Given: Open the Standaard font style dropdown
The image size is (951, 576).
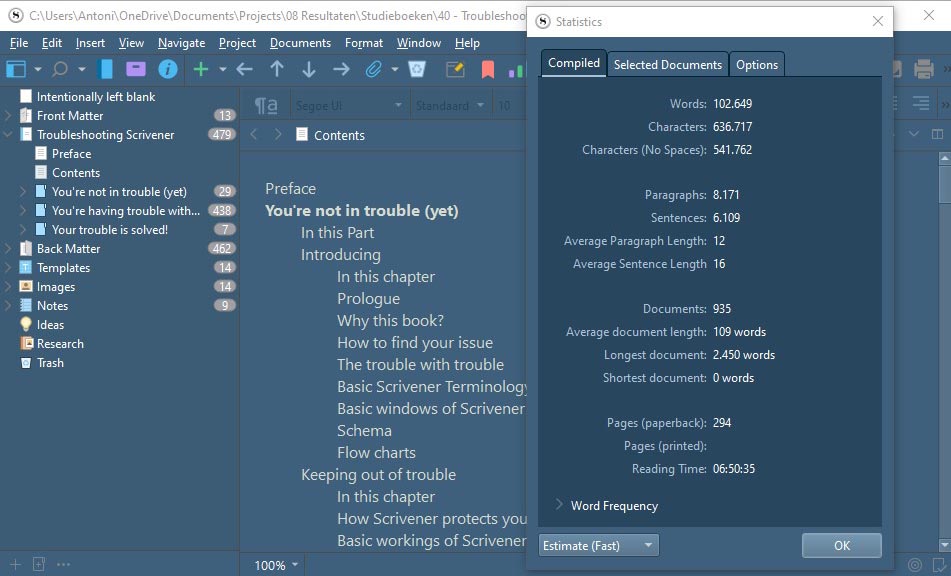Looking at the screenshot, I should (x=450, y=105).
